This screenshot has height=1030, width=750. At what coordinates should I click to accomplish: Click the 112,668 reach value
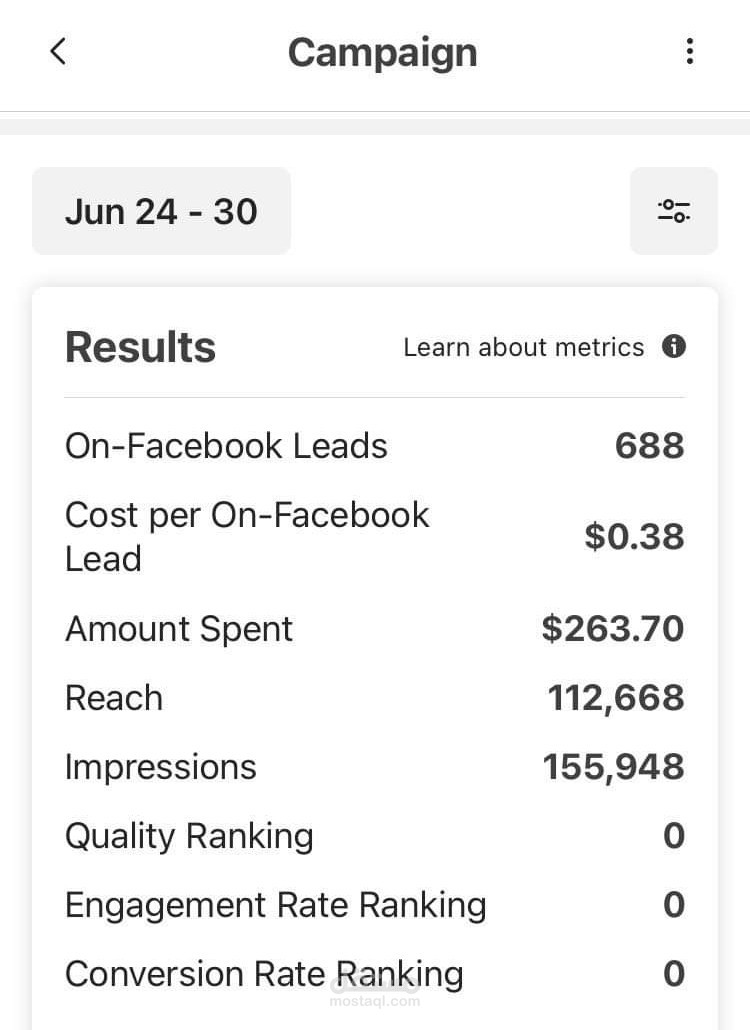pos(615,698)
